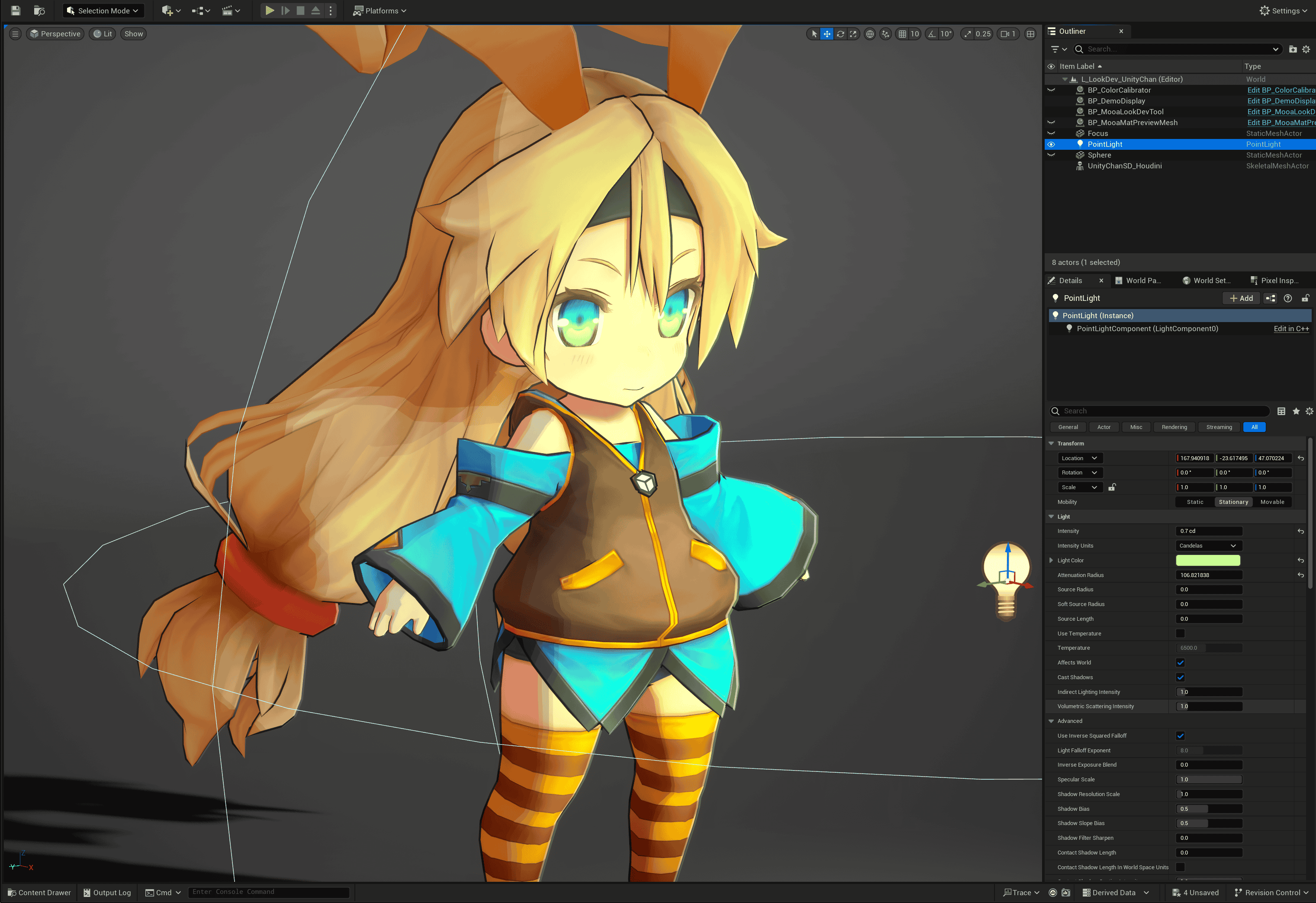Click the Edit in C++ link
This screenshot has height=903, width=1316.
tap(1291, 329)
